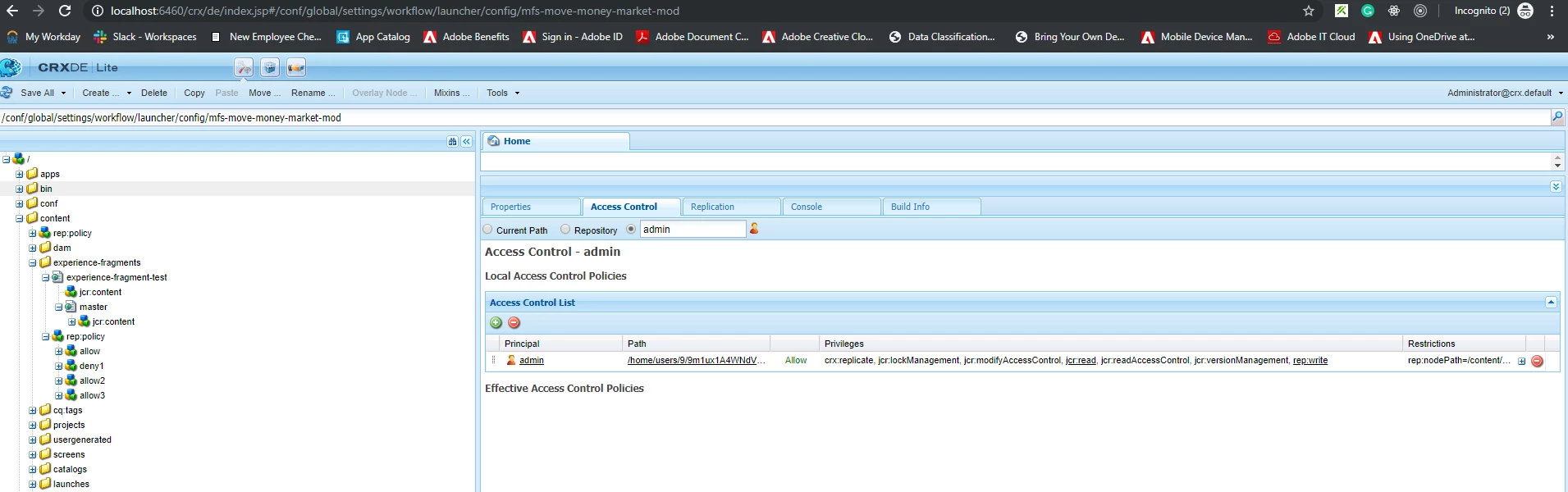Click the admin principal input field

click(693, 230)
